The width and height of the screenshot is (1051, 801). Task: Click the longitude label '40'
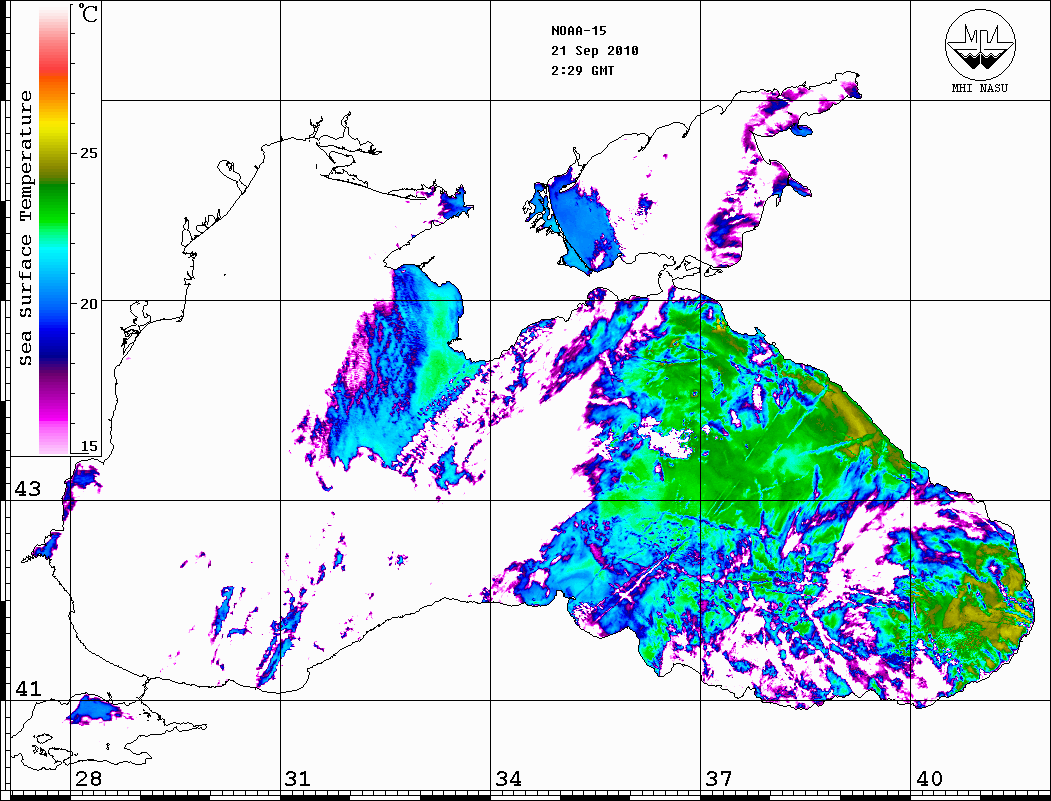coord(929,778)
